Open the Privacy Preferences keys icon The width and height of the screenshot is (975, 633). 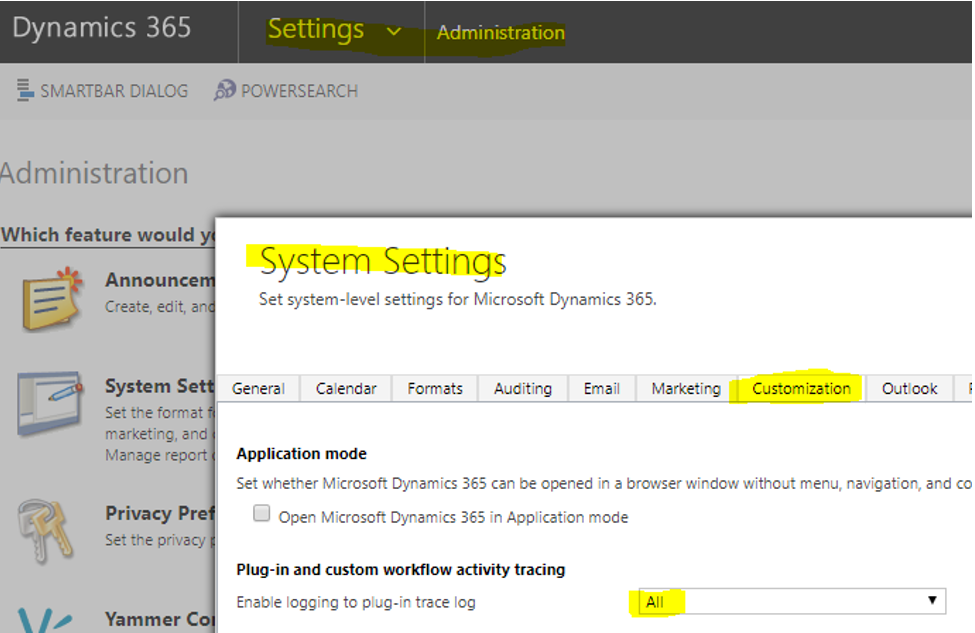[45, 530]
